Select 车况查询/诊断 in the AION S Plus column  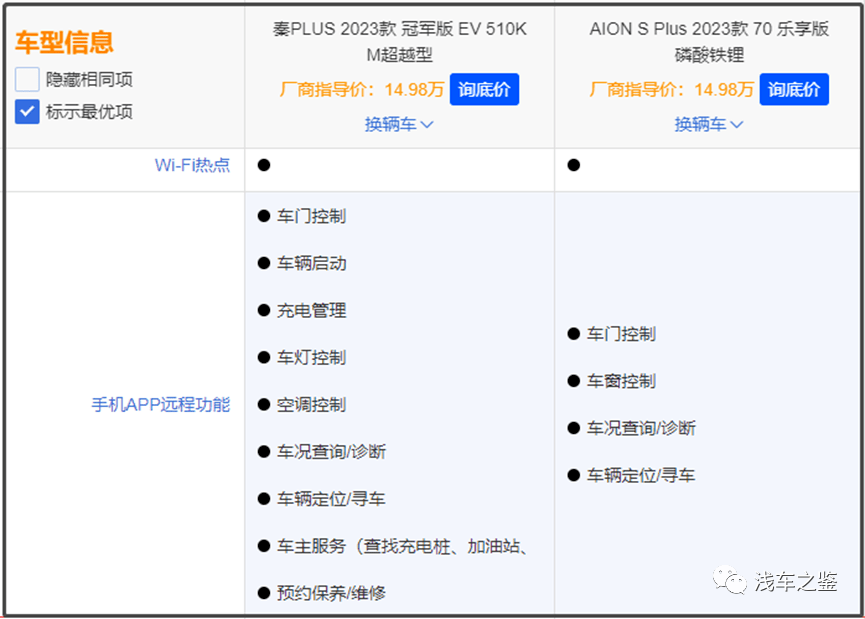[642, 428]
